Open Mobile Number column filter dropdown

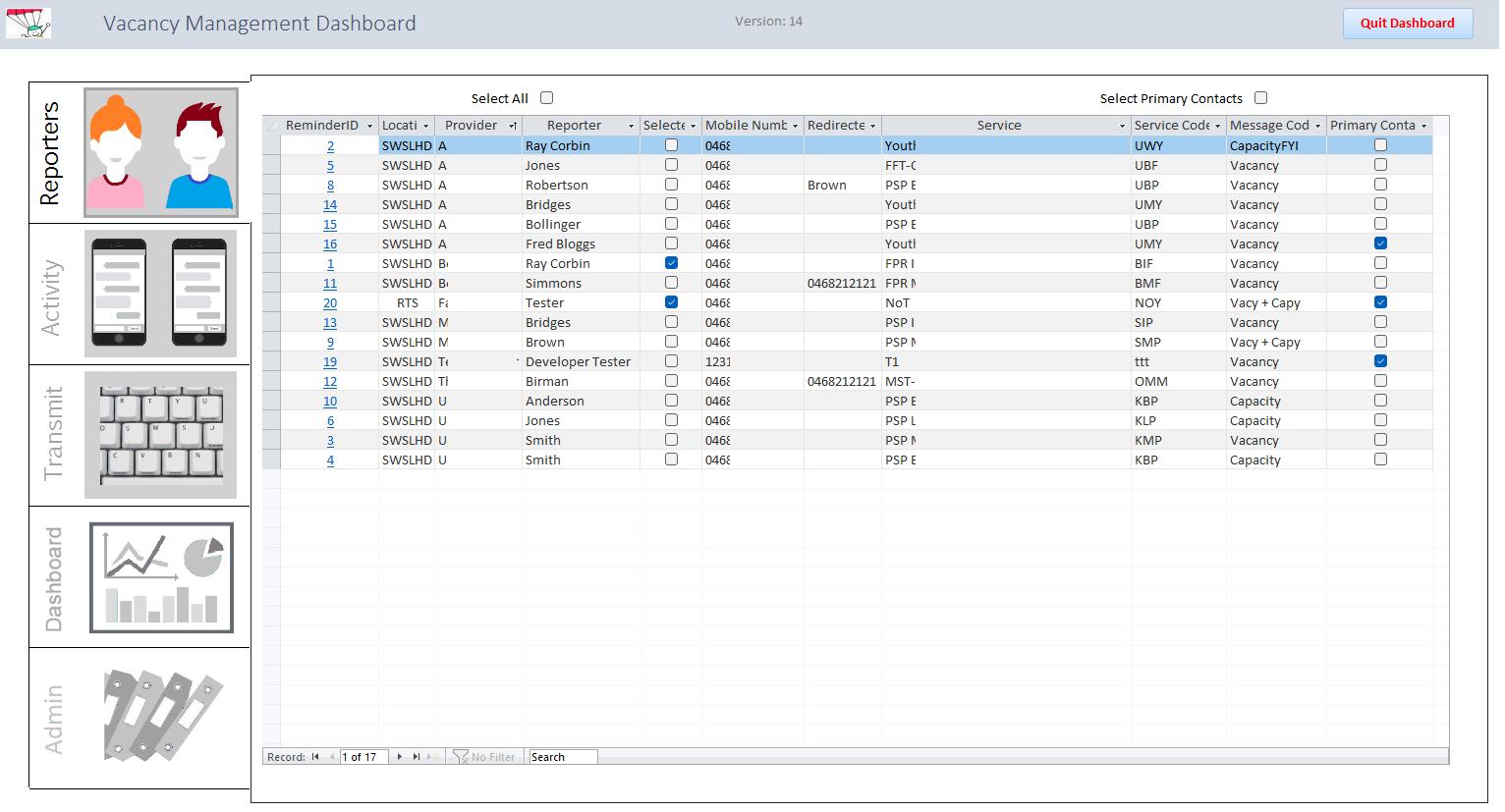796,126
